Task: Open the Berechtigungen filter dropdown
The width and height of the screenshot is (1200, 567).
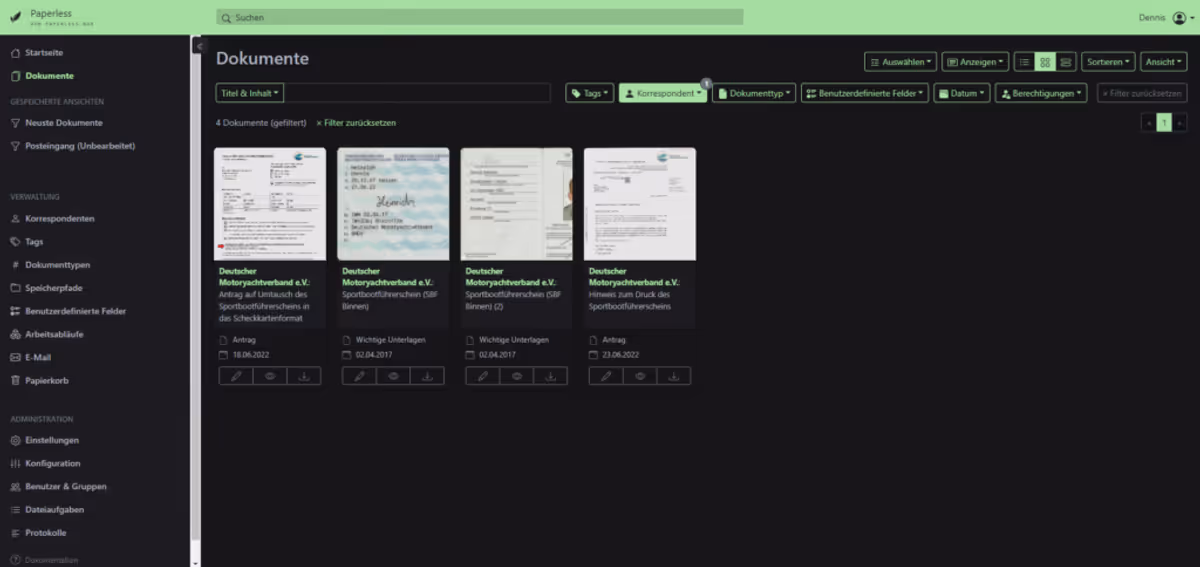Action: 1041,93
